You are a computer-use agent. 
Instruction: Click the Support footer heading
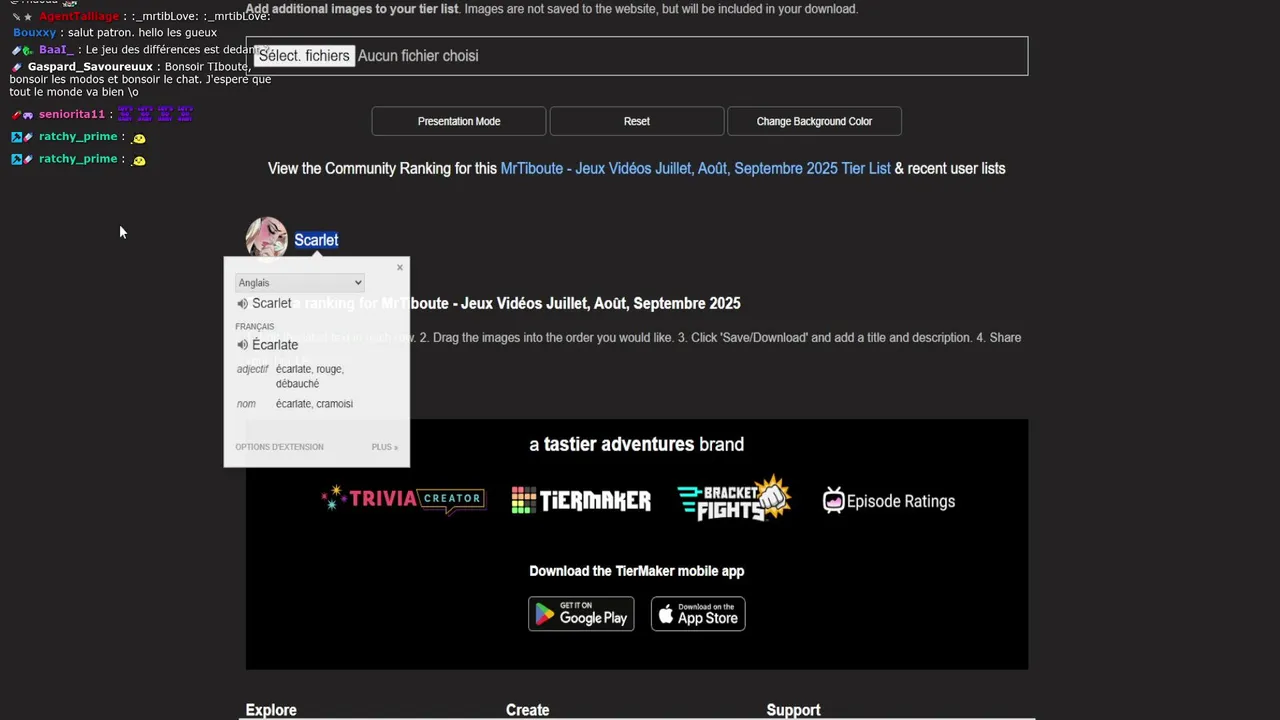point(793,710)
